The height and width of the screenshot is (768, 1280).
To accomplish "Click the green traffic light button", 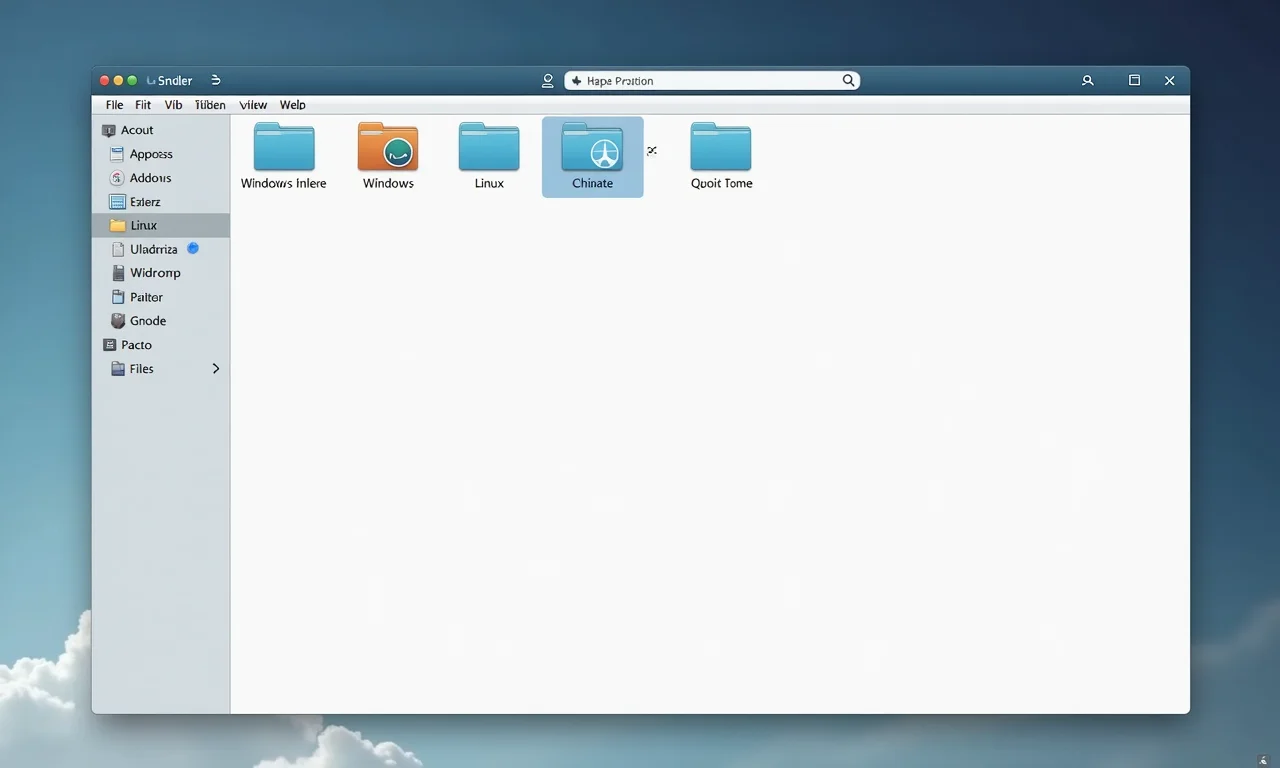I will [131, 79].
